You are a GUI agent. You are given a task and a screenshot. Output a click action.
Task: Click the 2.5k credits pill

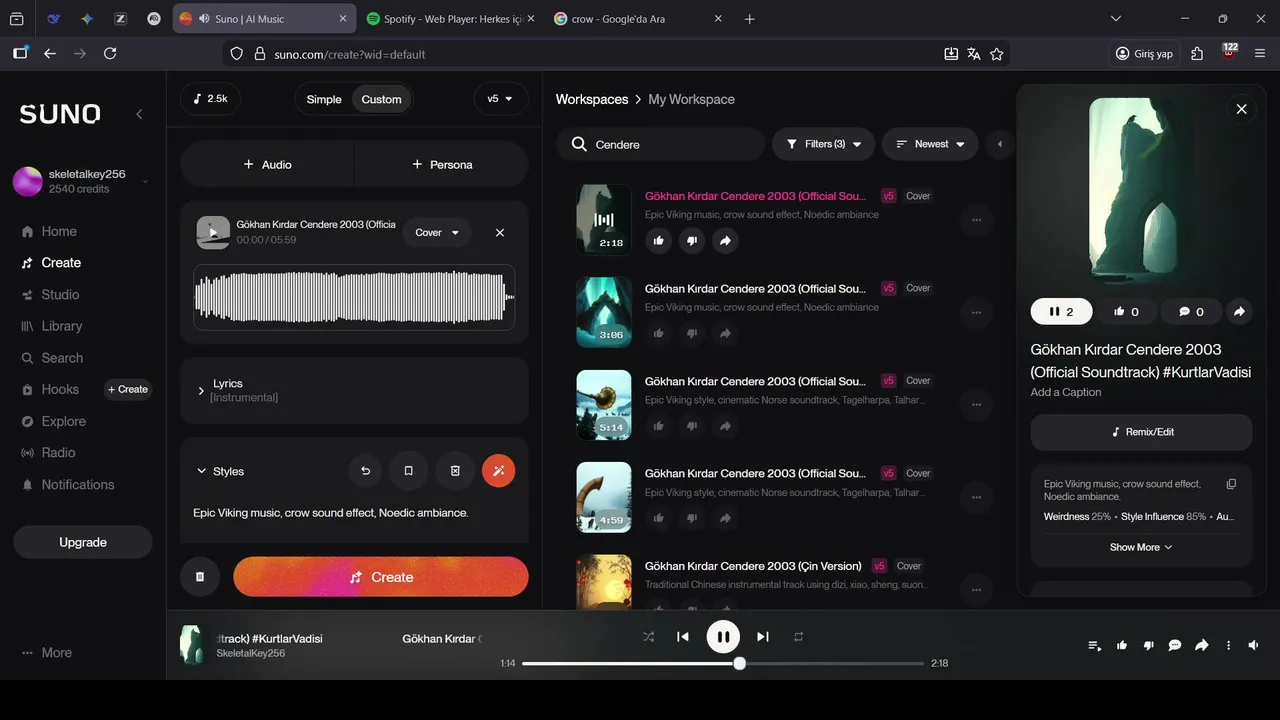(x=210, y=99)
